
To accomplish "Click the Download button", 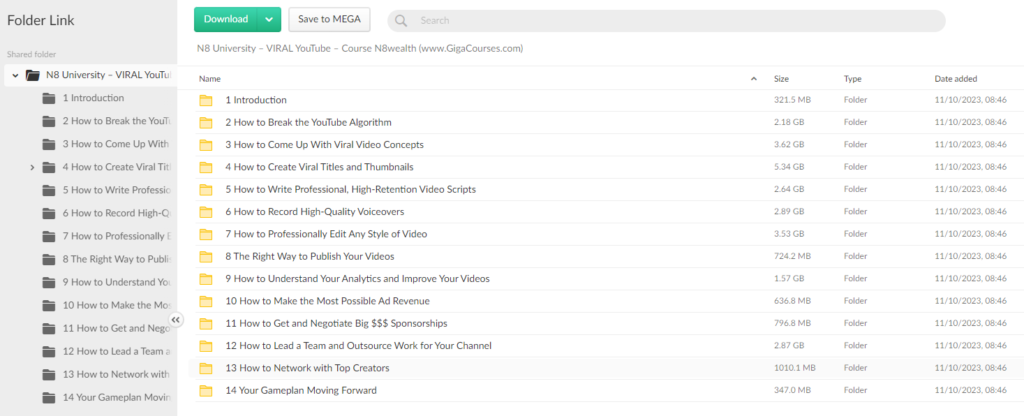I will [224, 19].
